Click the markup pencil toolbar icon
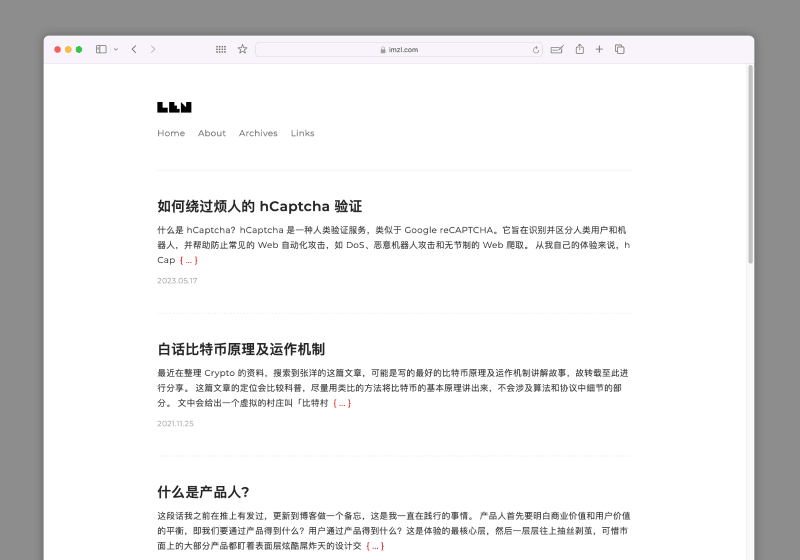This screenshot has width=800, height=560. pos(557,49)
